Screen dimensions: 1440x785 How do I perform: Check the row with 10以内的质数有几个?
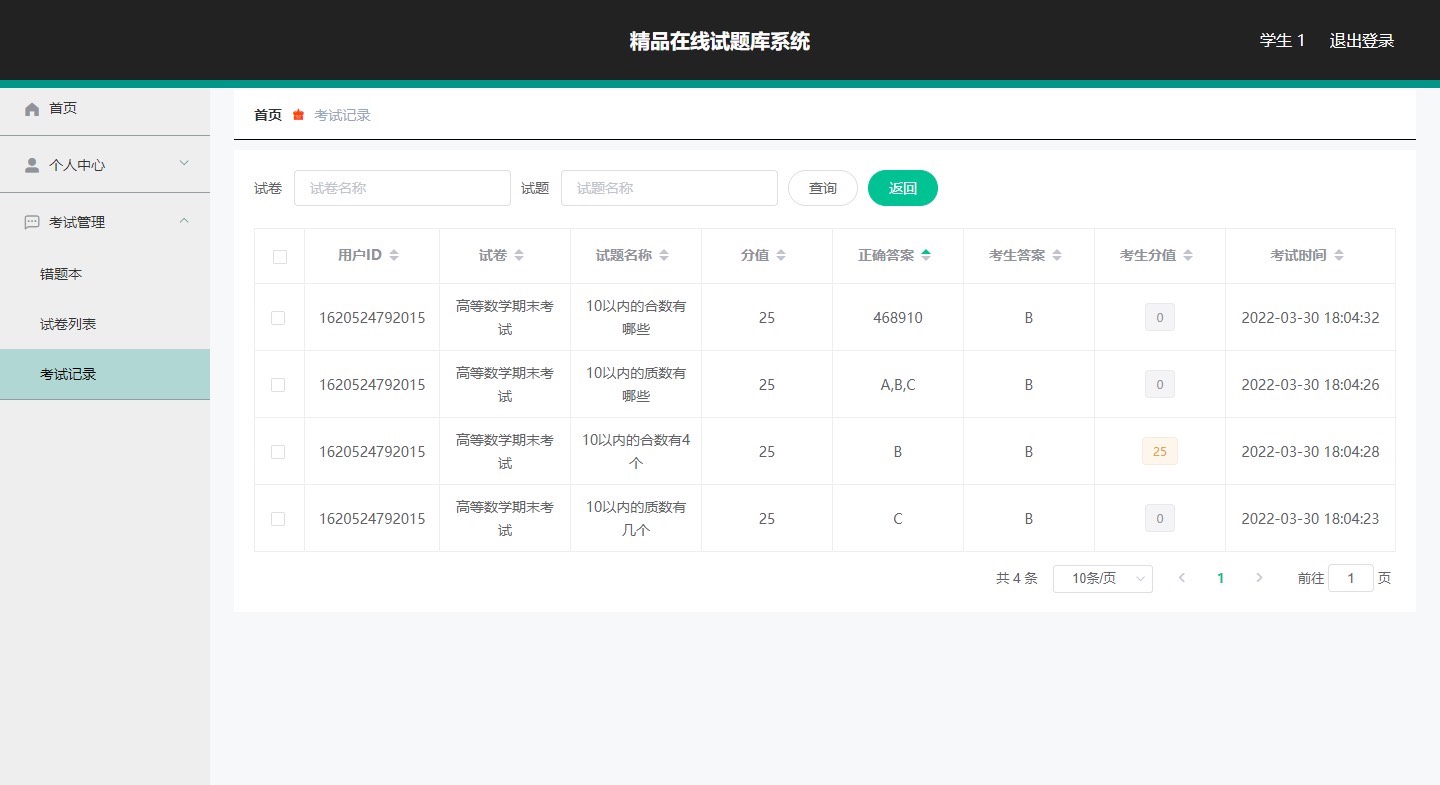tap(278, 519)
